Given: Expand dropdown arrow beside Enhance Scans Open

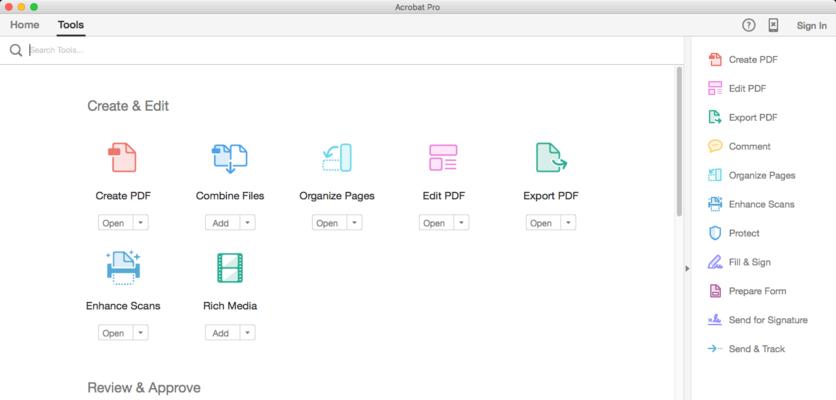Looking at the screenshot, I should 141,333.
